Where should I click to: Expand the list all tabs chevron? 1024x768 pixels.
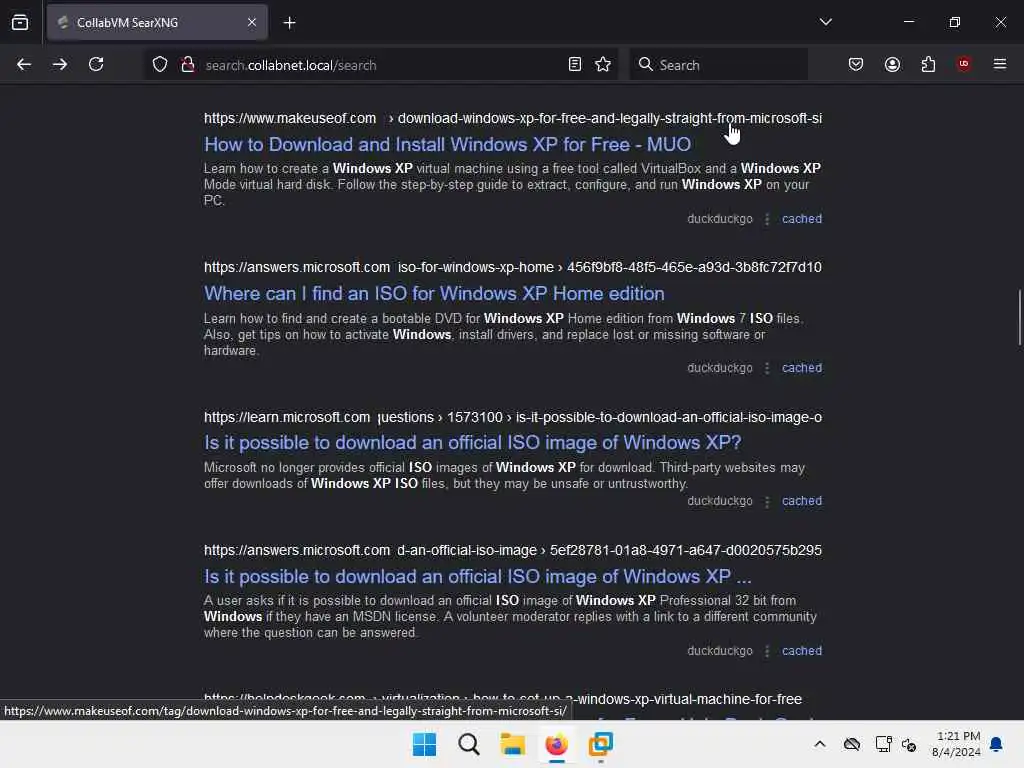pyautogui.click(x=825, y=22)
